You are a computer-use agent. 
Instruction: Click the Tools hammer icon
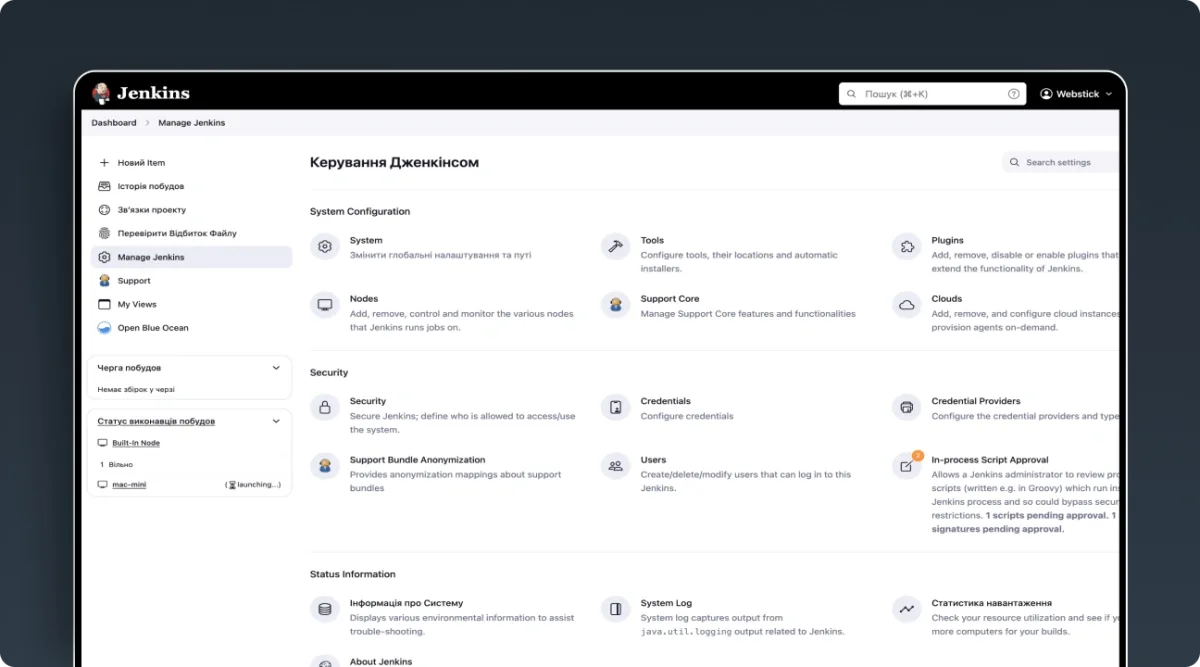click(x=616, y=246)
